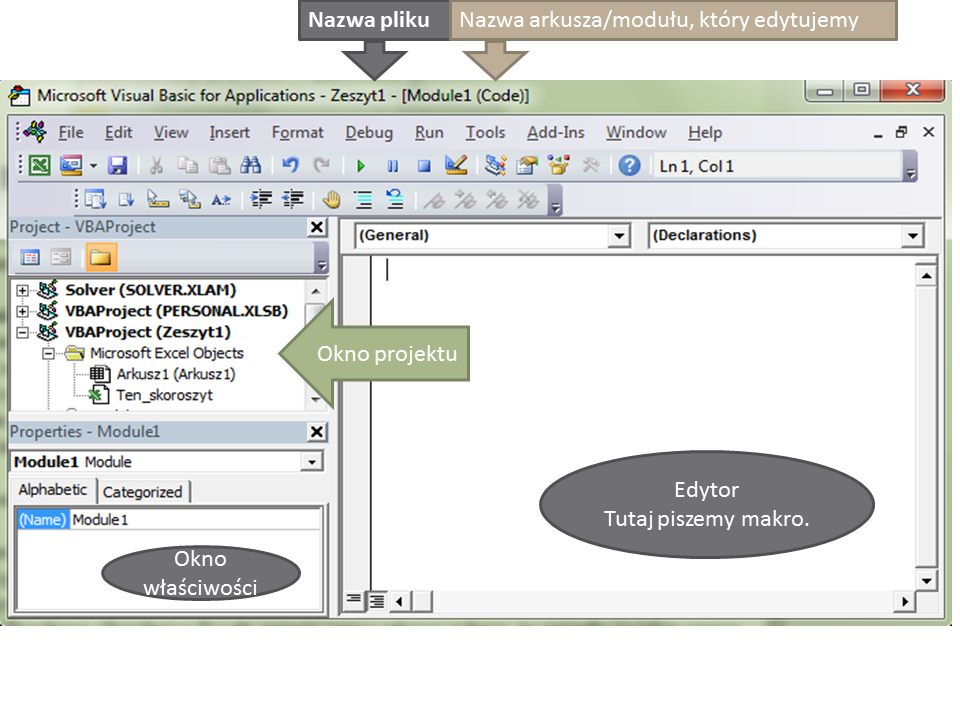Screen dimensions: 960x720
Task: Switch to View Object in Project Explorer
Action: point(61,256)
